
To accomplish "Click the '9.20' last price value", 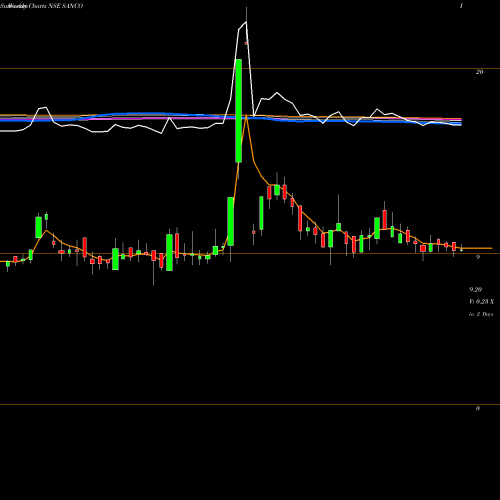I will point(476,289).
